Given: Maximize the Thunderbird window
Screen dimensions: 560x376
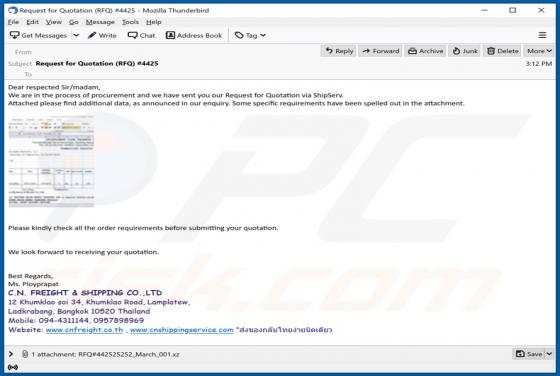Looking at the screenshot, I should pos(512,10).
